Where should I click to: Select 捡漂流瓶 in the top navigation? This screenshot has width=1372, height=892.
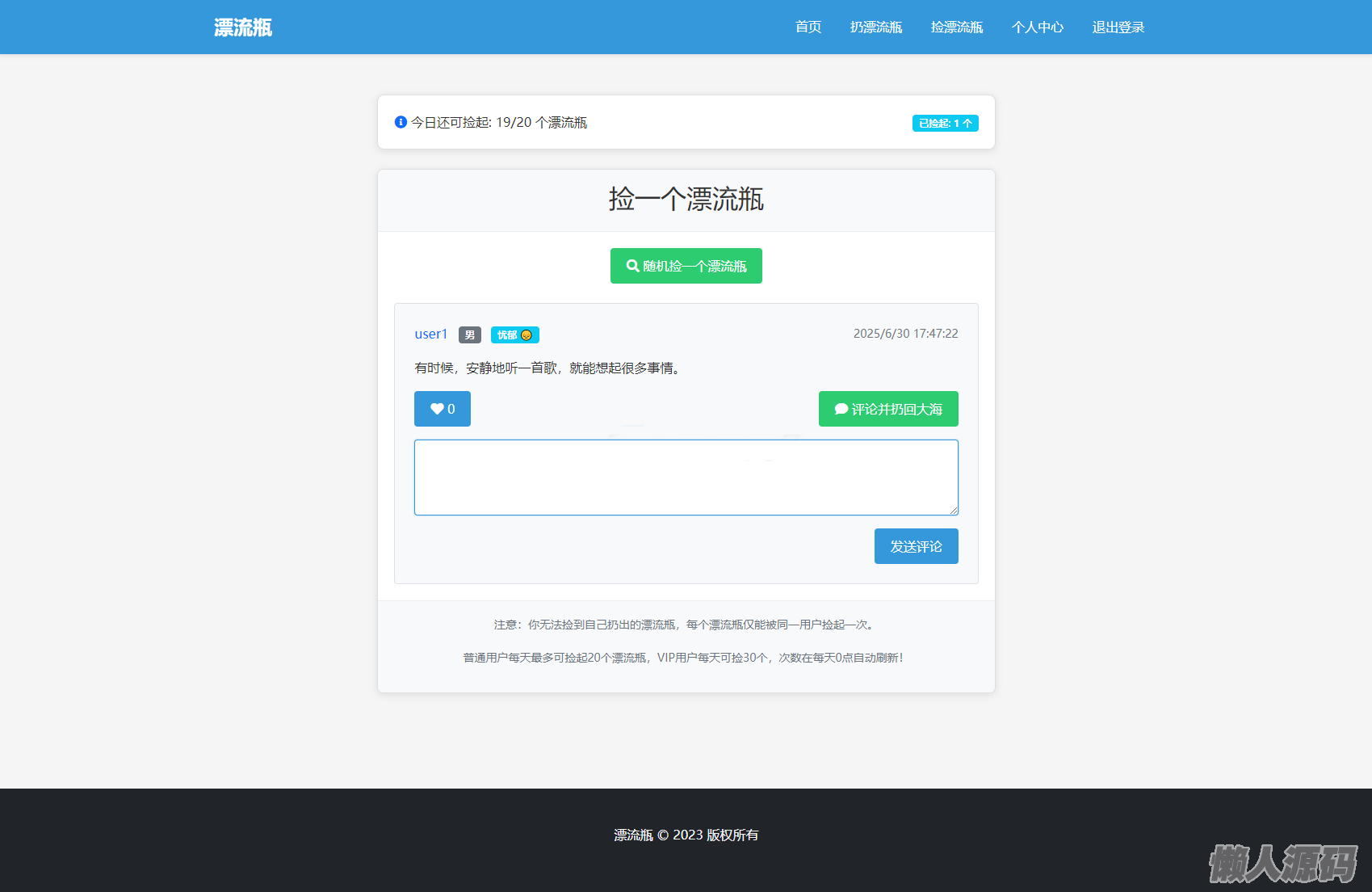pos(956,27)
